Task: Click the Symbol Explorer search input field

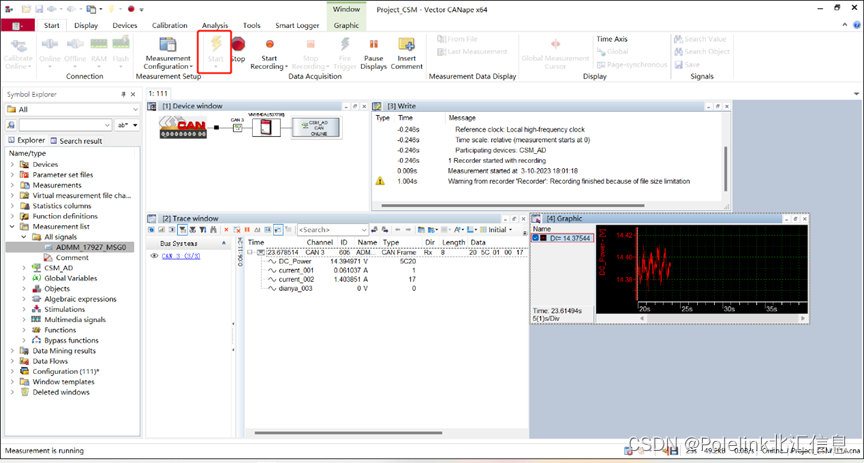Action: coord(65,125)
